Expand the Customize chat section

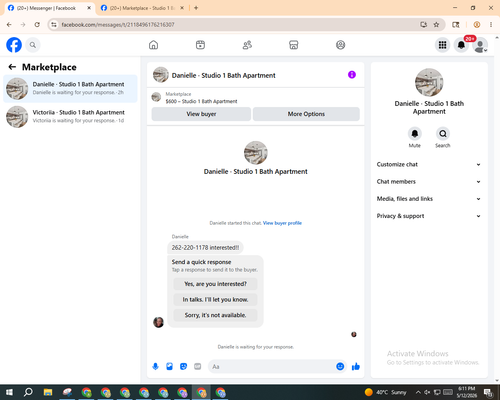[x=429, y=164]
